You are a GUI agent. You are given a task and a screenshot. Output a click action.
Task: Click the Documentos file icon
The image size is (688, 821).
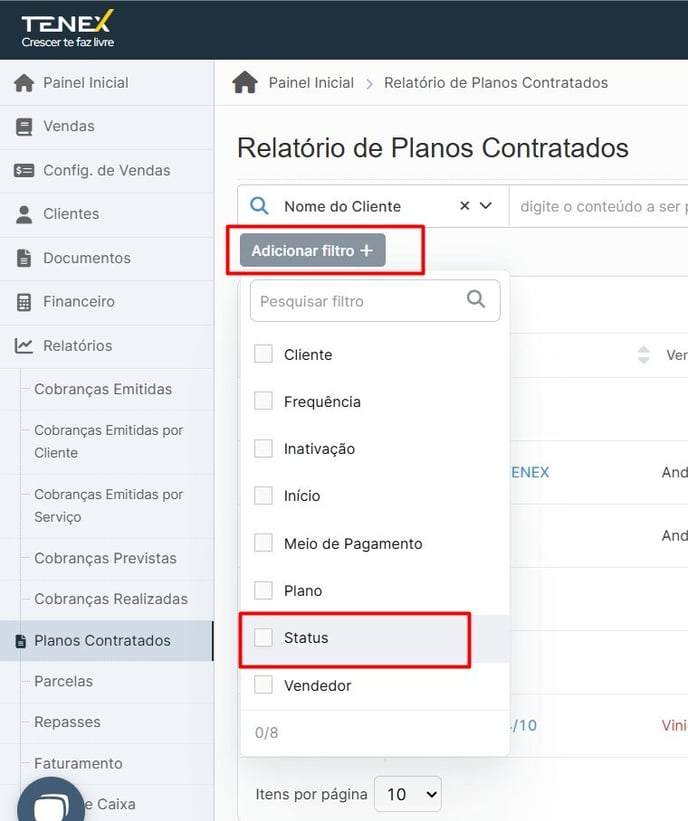[x=24, y=258]
